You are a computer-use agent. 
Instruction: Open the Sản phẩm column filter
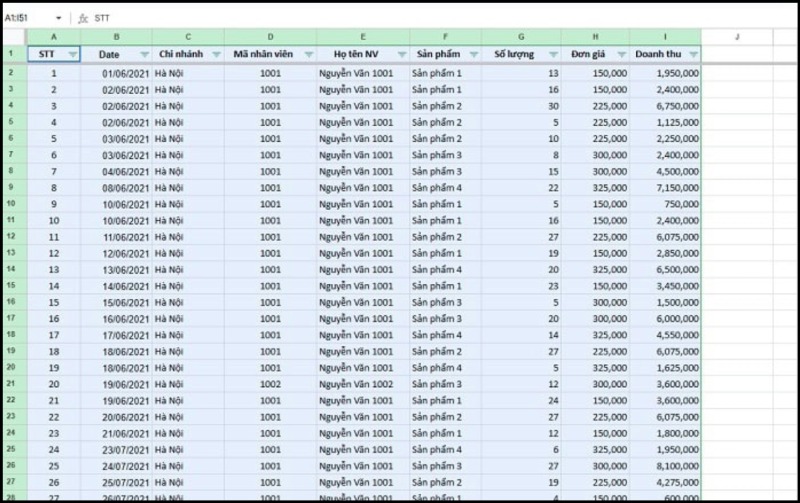[x=471, y=54]
